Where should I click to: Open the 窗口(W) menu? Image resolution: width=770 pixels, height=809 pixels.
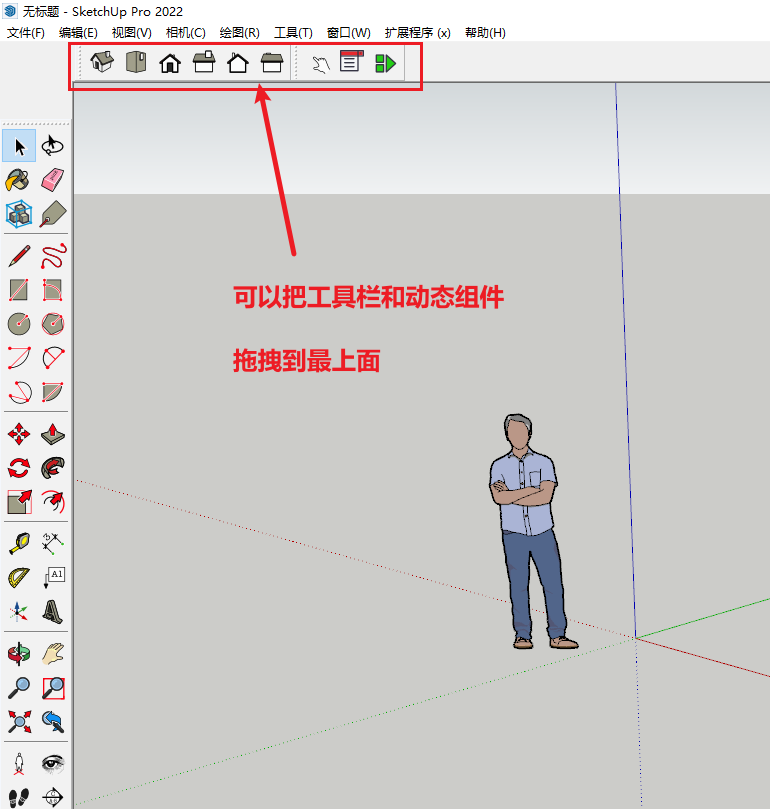point(348,33)
